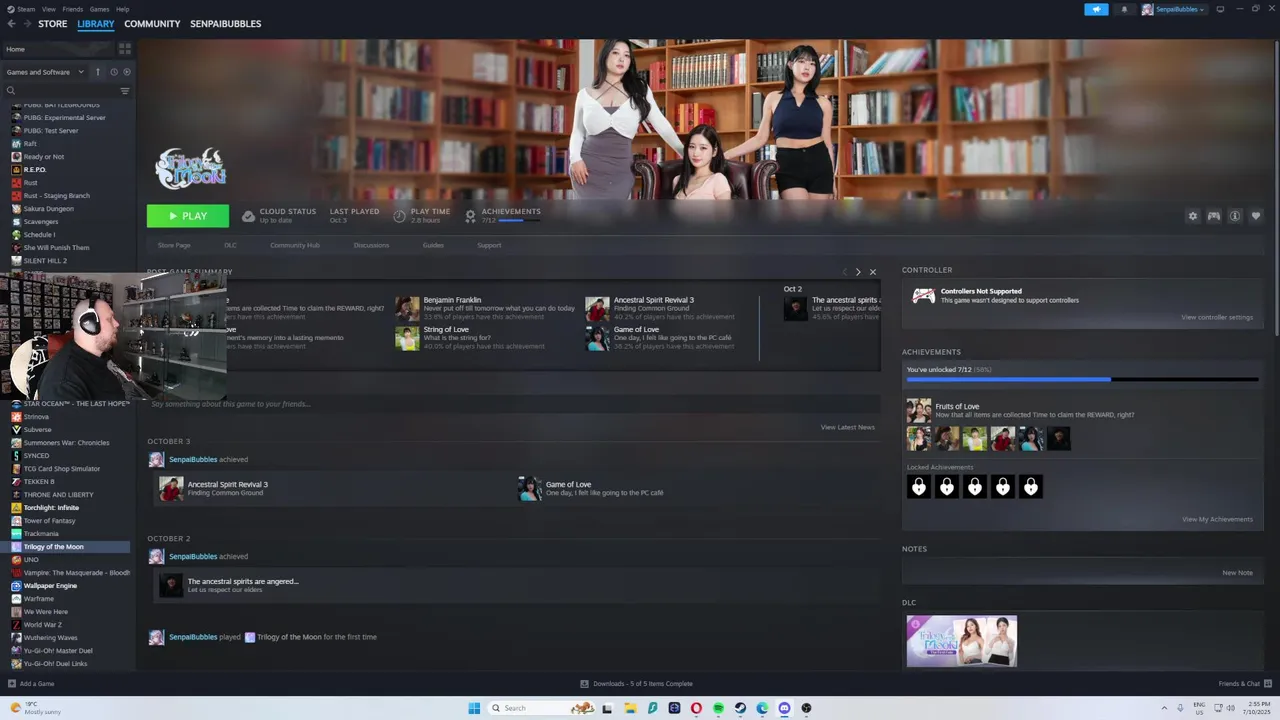Select Warframe in the games list
Image resolution: width=1280 pixels, height=720 pixels.
[39, 599]
